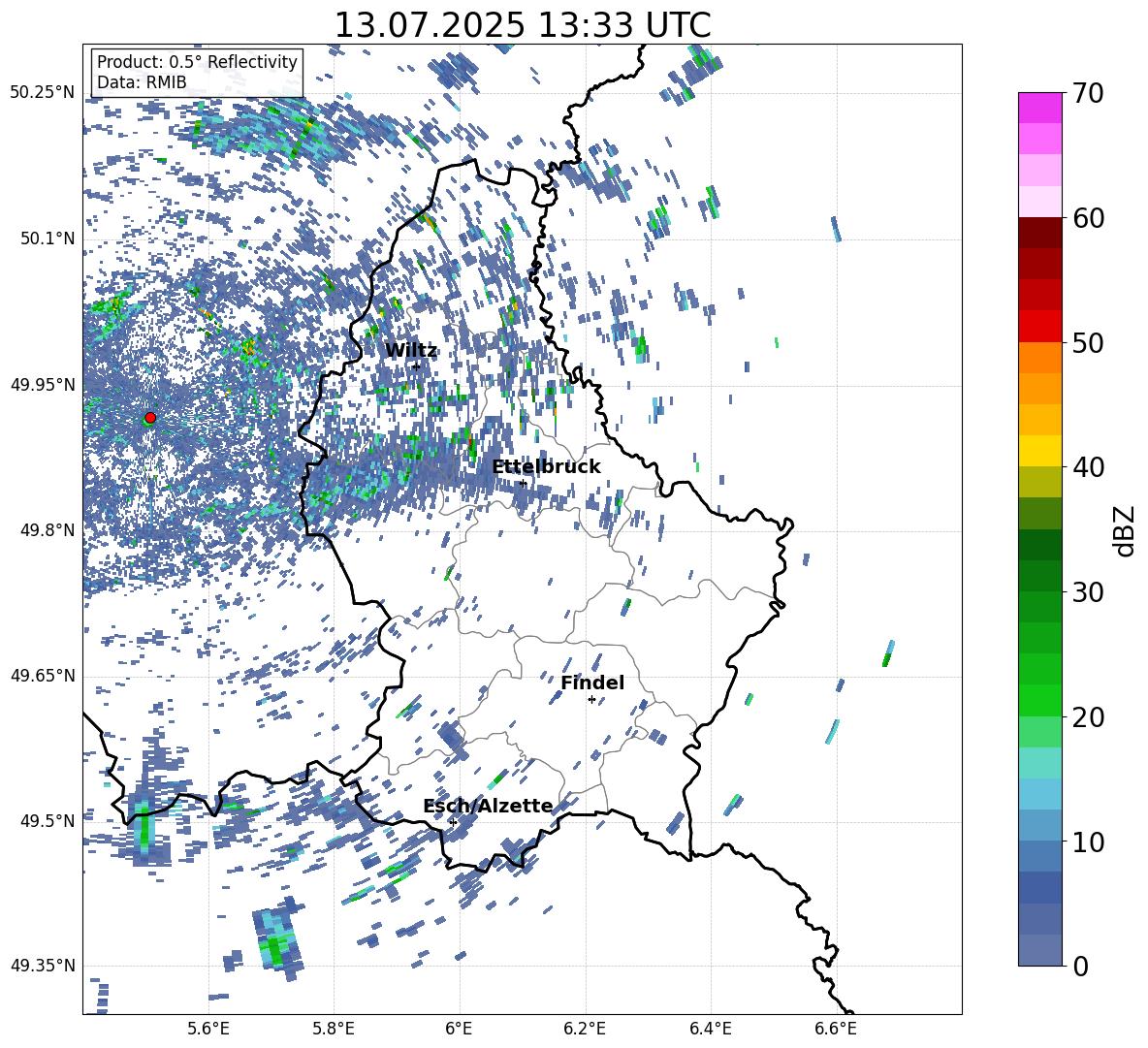Click the 50.1°N latitude label
The width and height of the screenshot is (1148, 1048).
pyautogui.click(x=47, y=238)
